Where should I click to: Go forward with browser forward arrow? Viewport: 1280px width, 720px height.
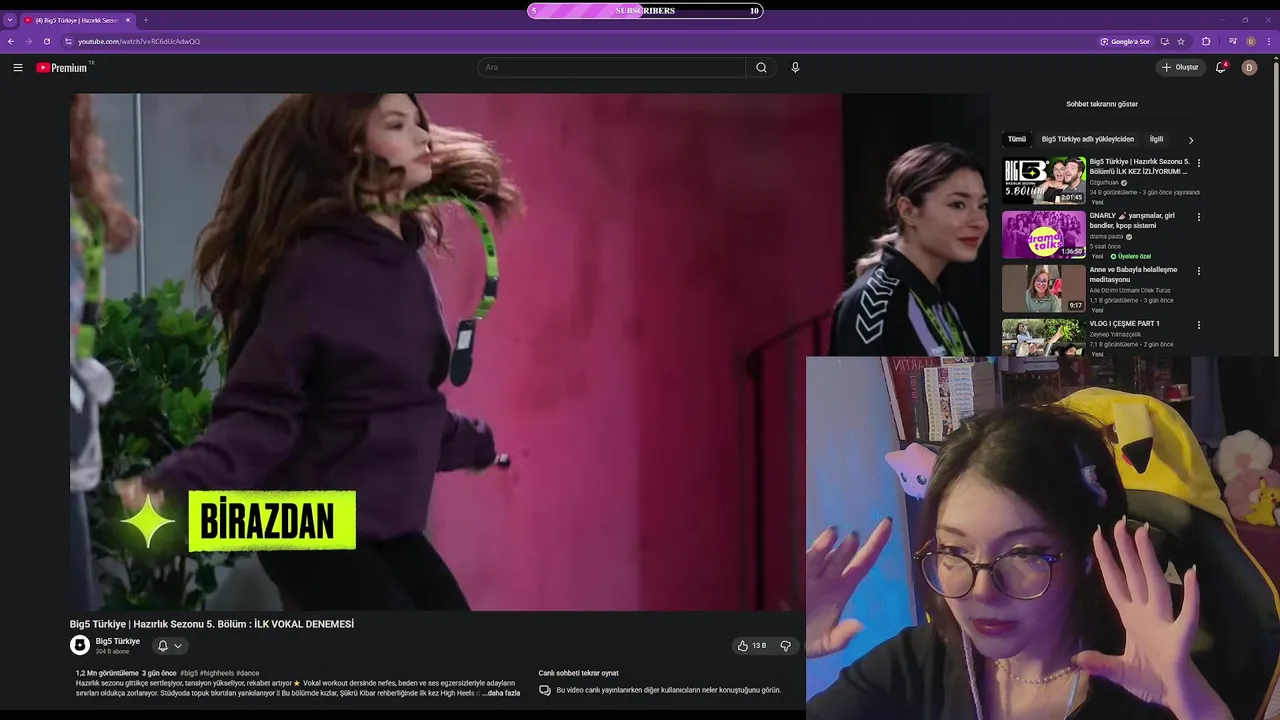(28, 41)
